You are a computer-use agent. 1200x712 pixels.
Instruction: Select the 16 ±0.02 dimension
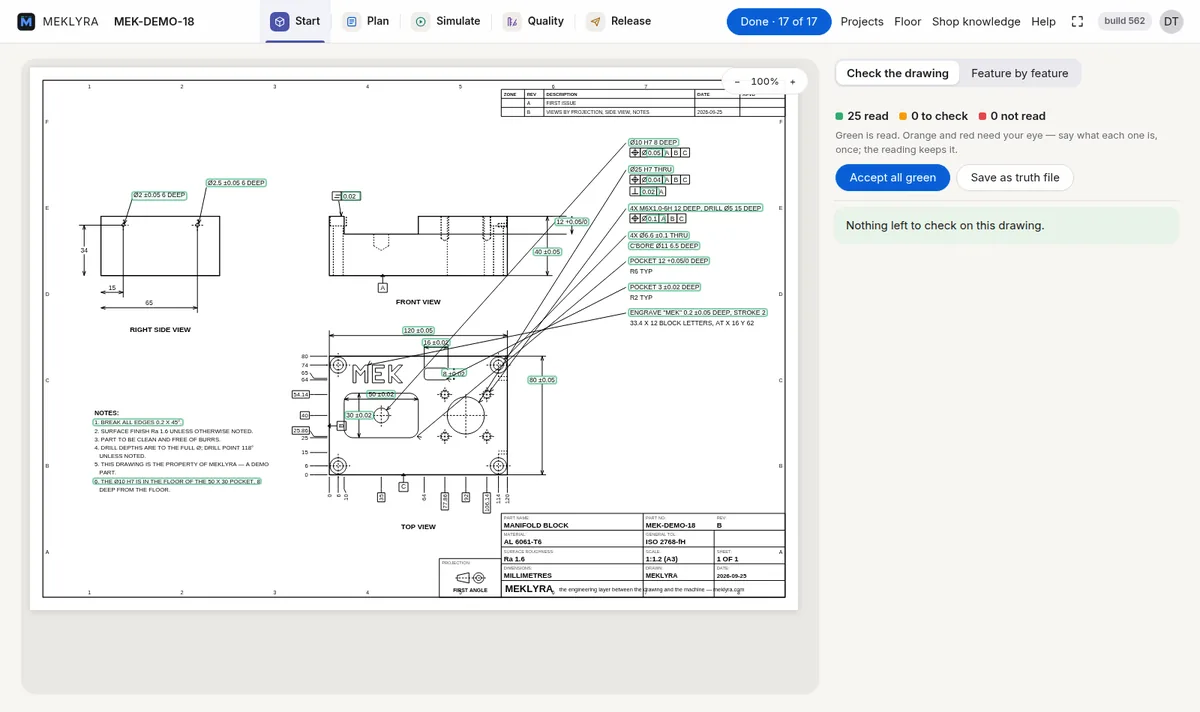(436, 343)
